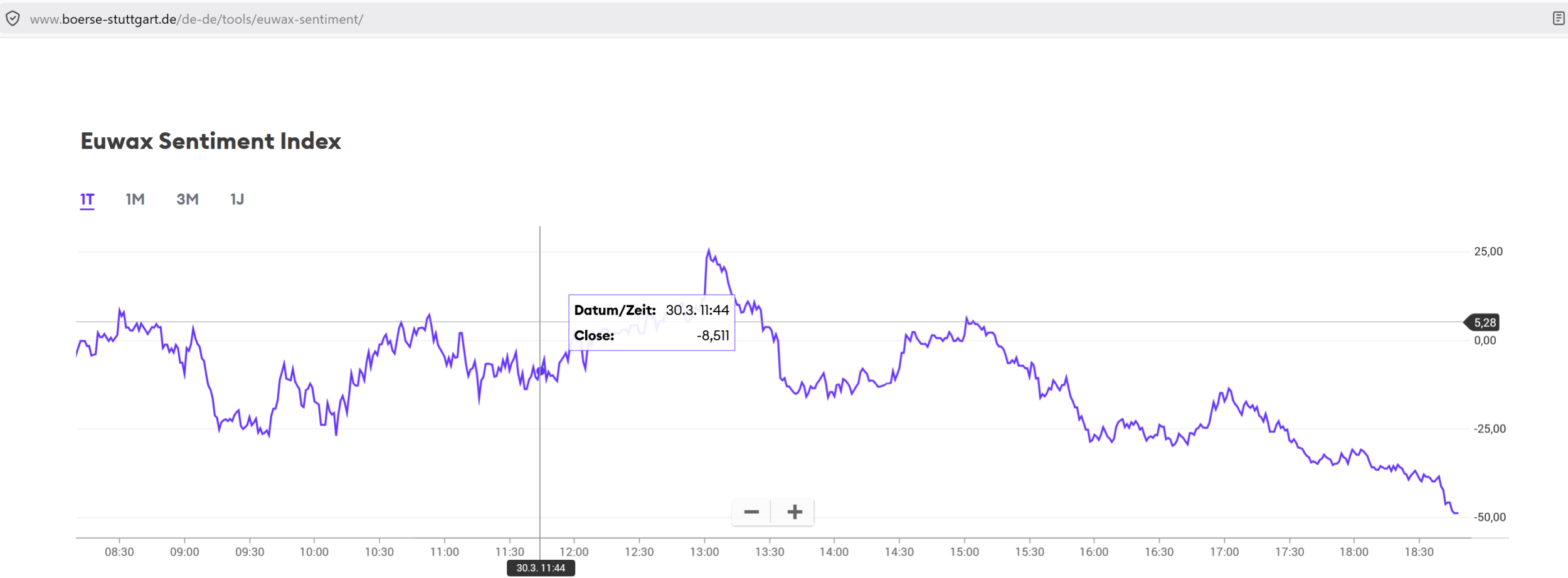Click the 15:00 time axis label
Screen dimensions: 1568x578
click(x=964, y=552)
